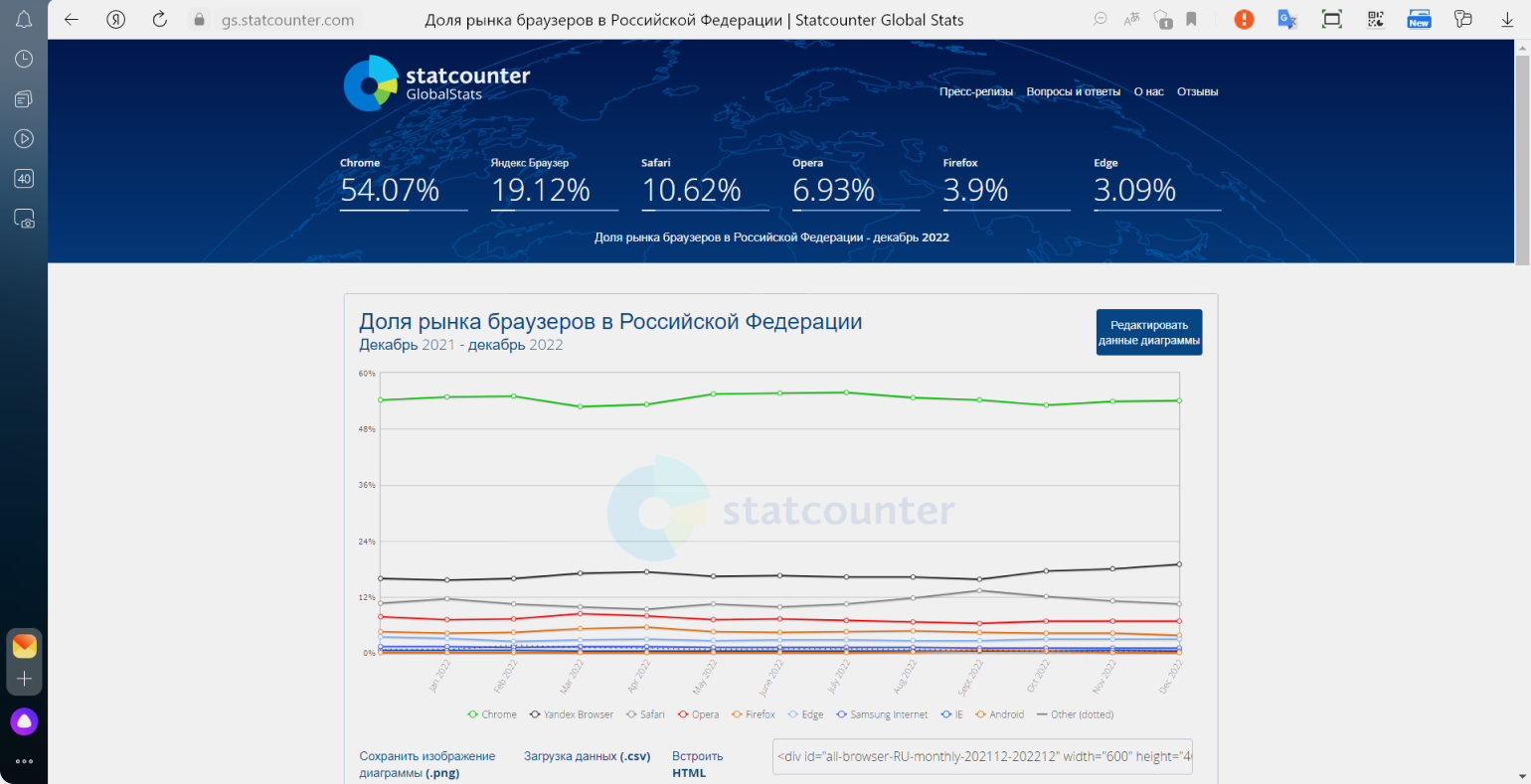Toggle the Other (dotted) legend item
This screenshot has width=1531, height=784.
[x=1075, y=714]
